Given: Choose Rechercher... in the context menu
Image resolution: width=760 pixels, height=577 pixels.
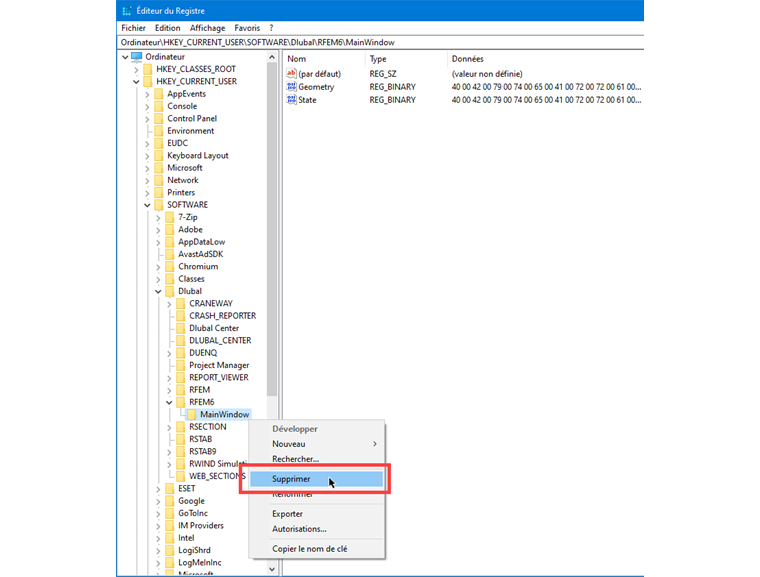Looking at the screenshot, I should pyautogui.click(x=316, y=459).
